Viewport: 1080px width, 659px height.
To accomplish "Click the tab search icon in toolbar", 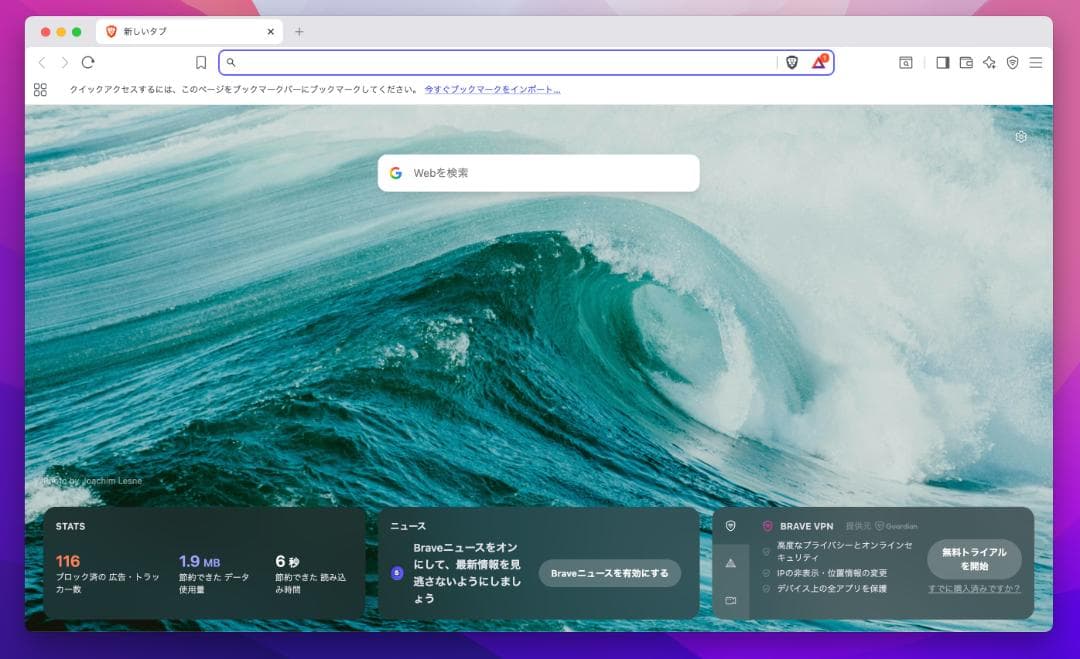I will [905, 62].
